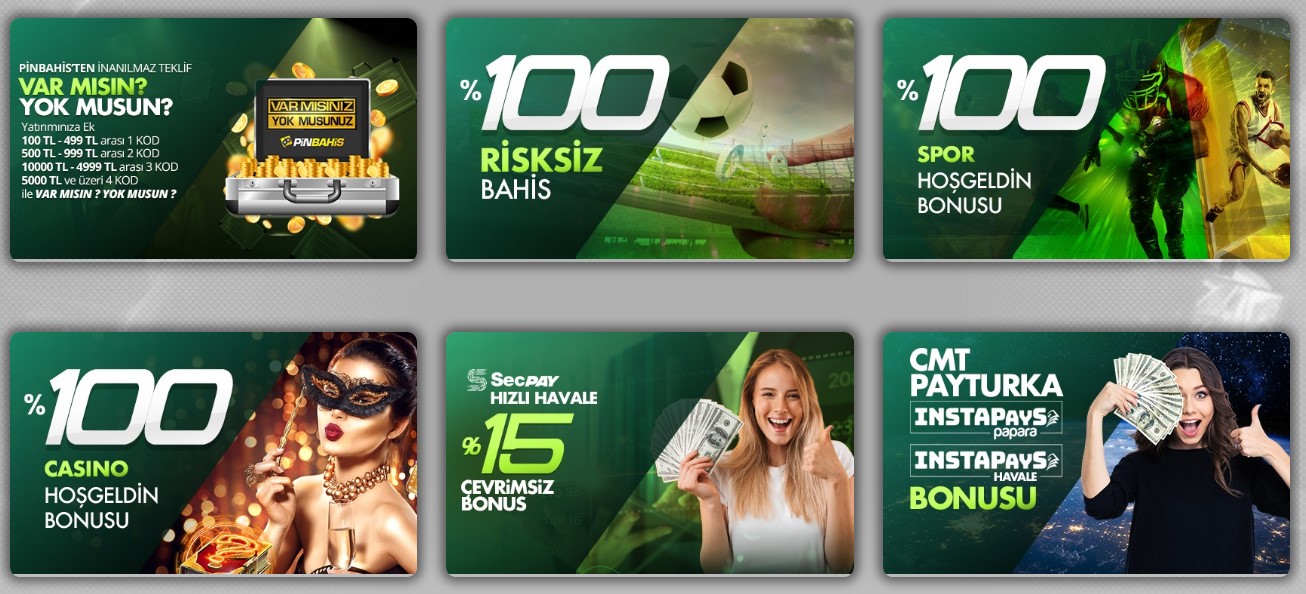Click the masquerade mask on the casino card
This screenshot has height=594, width=1306.
tap(352, 391)
